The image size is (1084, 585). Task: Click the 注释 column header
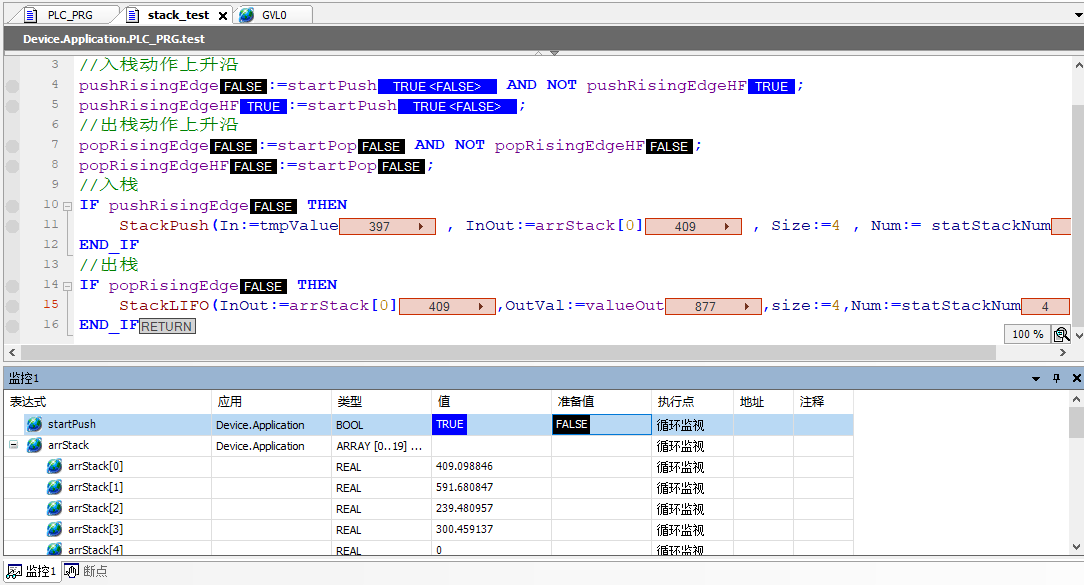[823, 402]
